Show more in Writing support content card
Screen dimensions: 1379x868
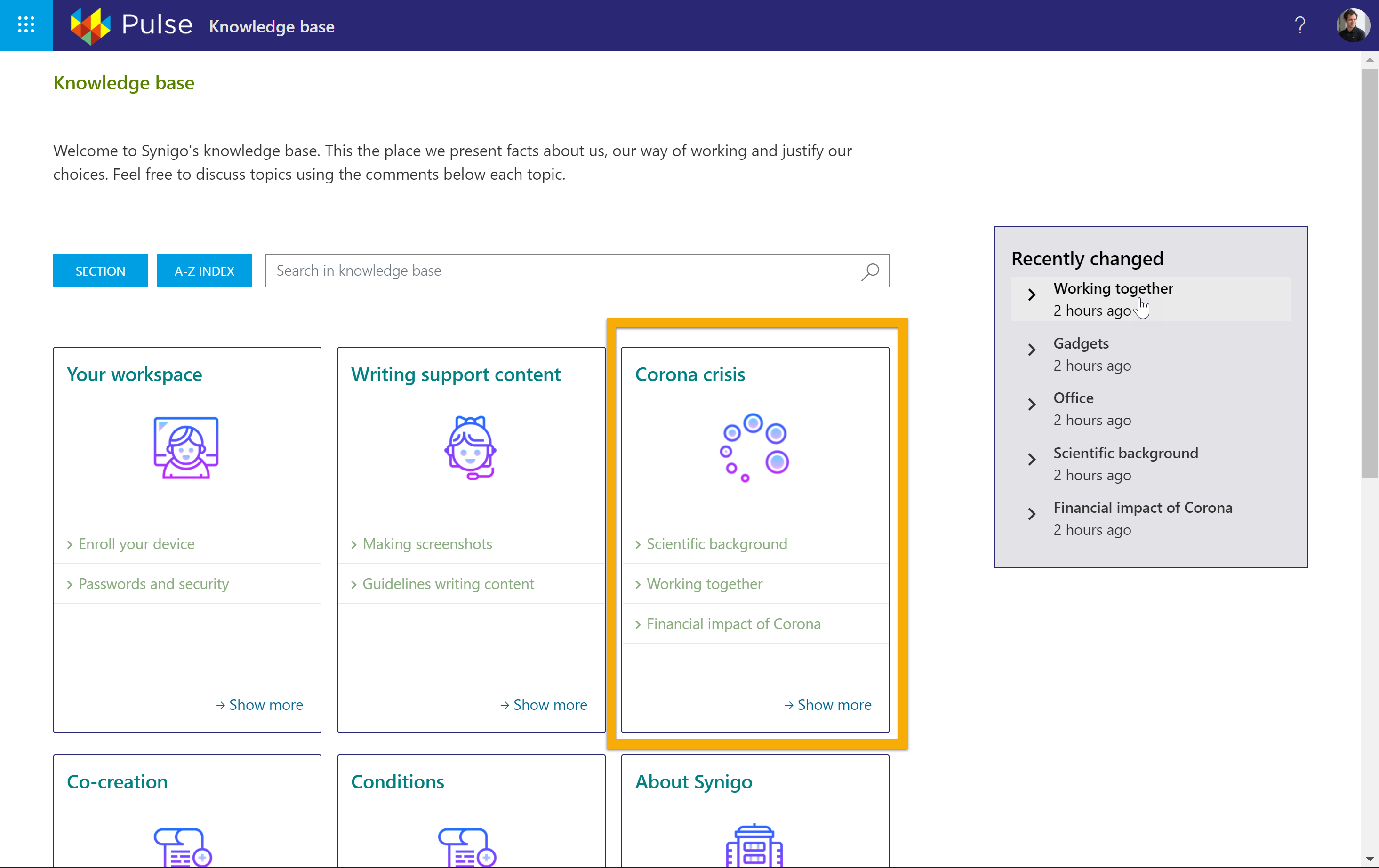click(544, 705)
